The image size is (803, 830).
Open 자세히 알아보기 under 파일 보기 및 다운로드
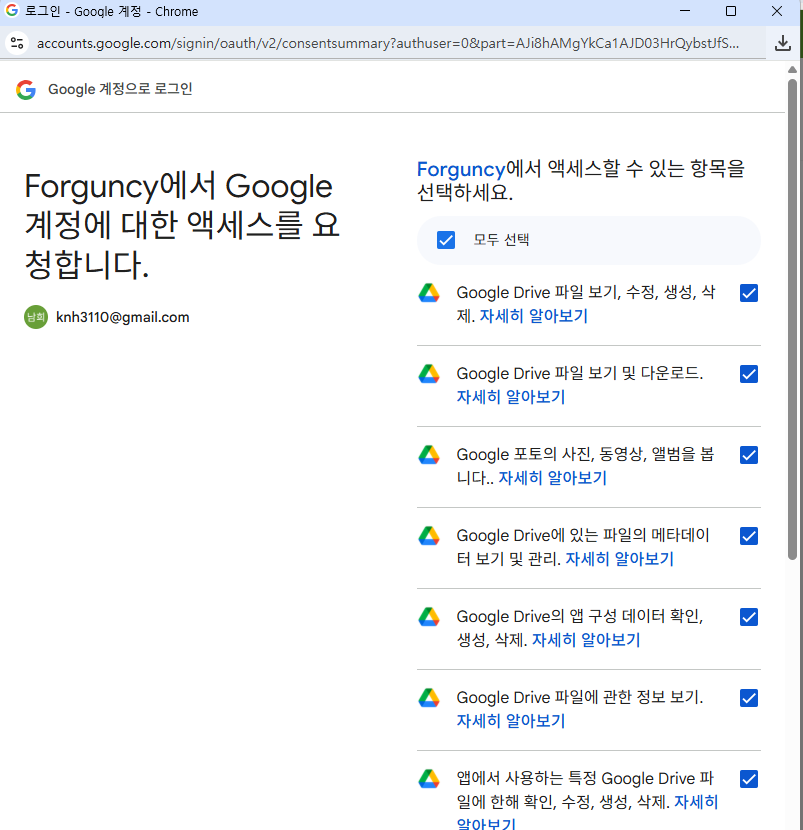[x=511, y=396]
